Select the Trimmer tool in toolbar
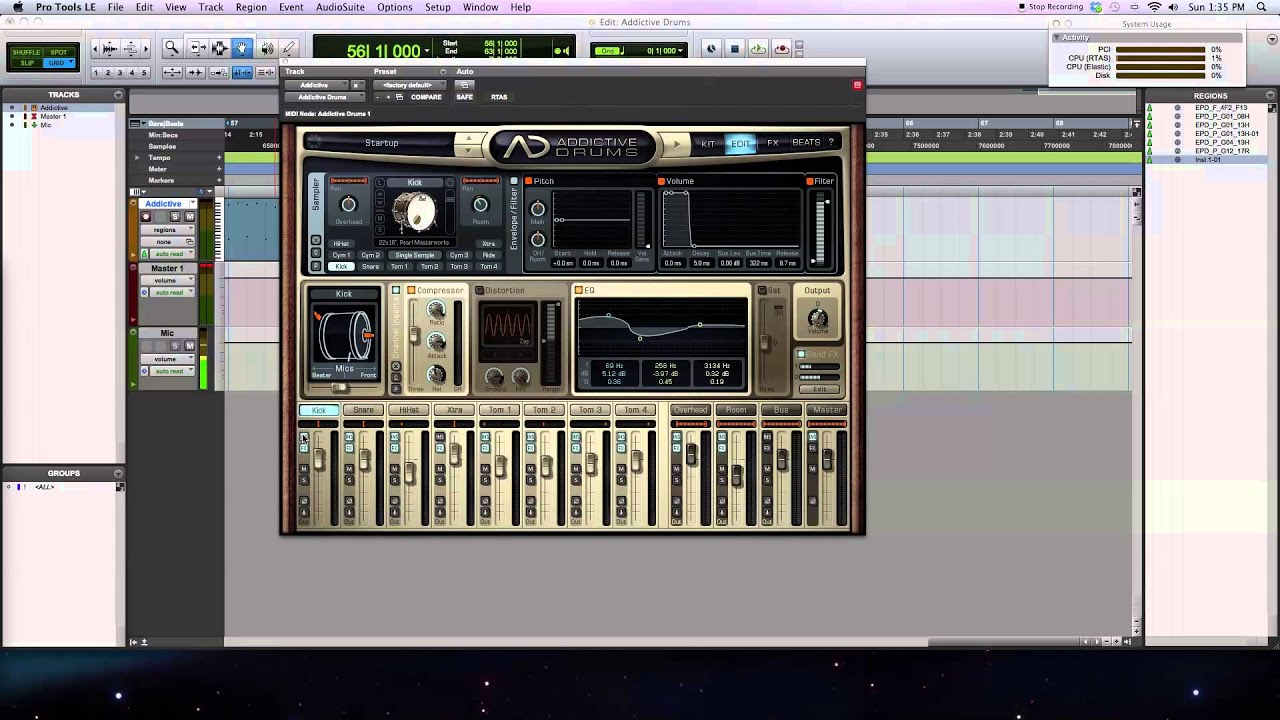Viewport: 1280px width, 720px height. coord(198,48)
